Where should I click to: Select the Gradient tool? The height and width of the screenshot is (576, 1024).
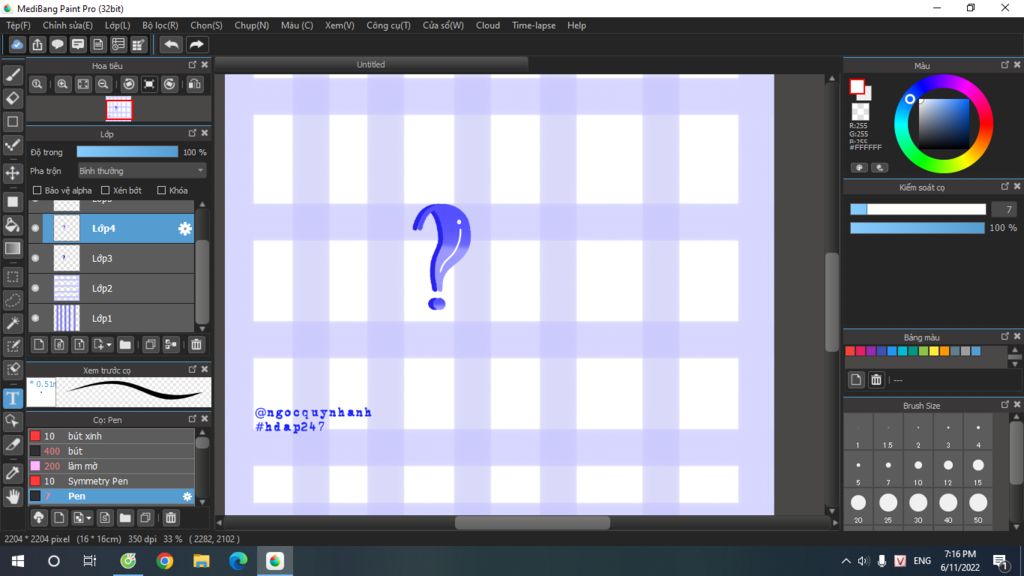[12, 248]
